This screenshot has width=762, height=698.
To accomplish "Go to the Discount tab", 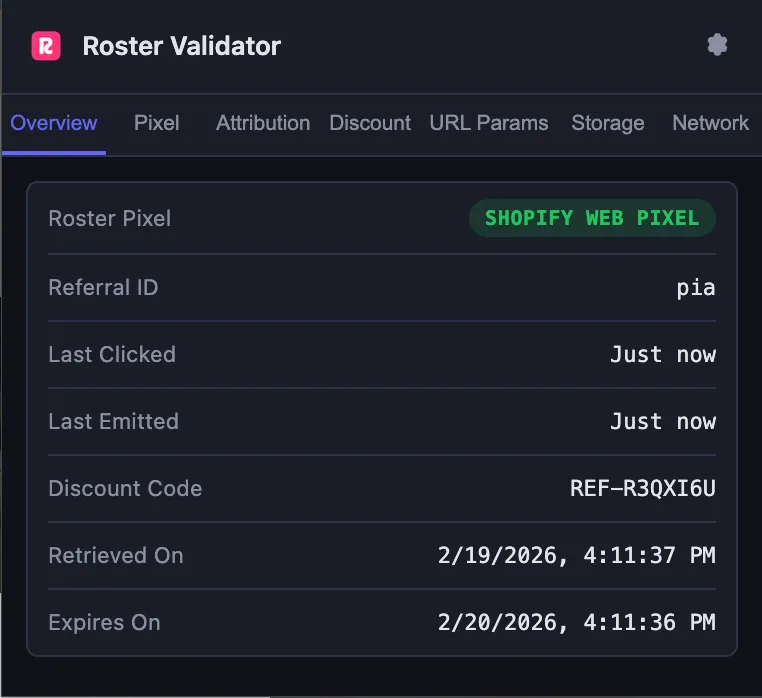I will click(370, 122).
